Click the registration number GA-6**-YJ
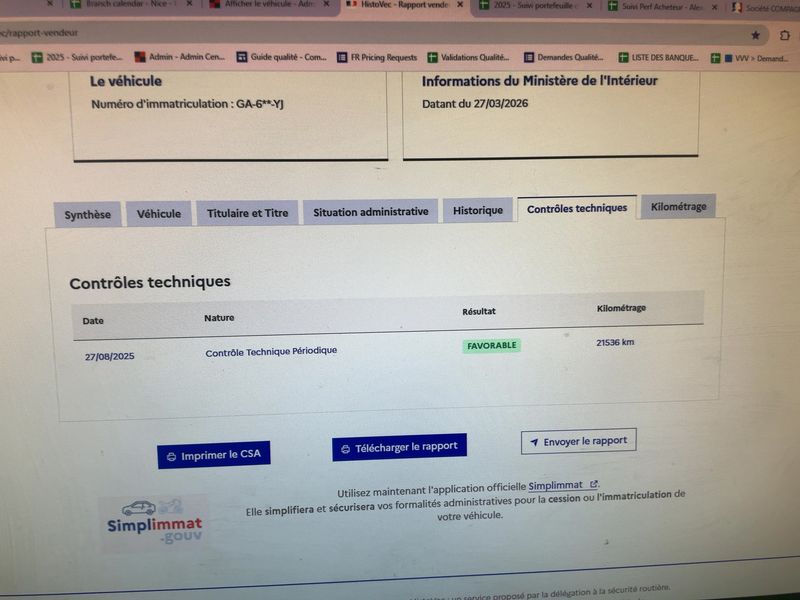Image resolution: width=800 pixels, height=600 pixels. 260,104
